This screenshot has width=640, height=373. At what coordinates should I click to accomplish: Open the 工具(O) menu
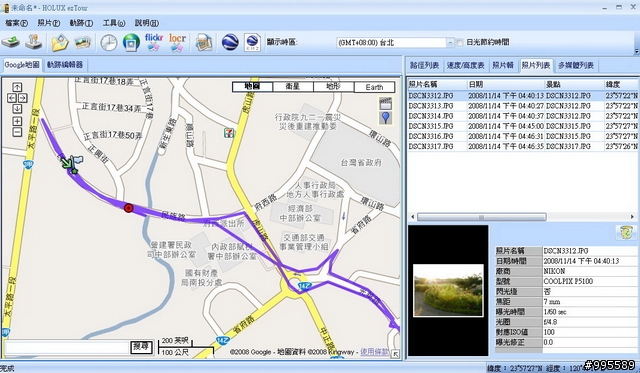click(114, 23)
